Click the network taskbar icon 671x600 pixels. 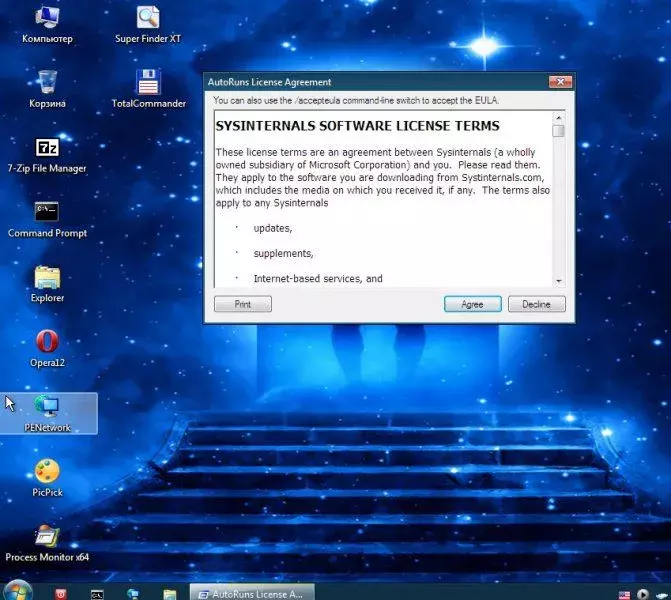[133, 594]
